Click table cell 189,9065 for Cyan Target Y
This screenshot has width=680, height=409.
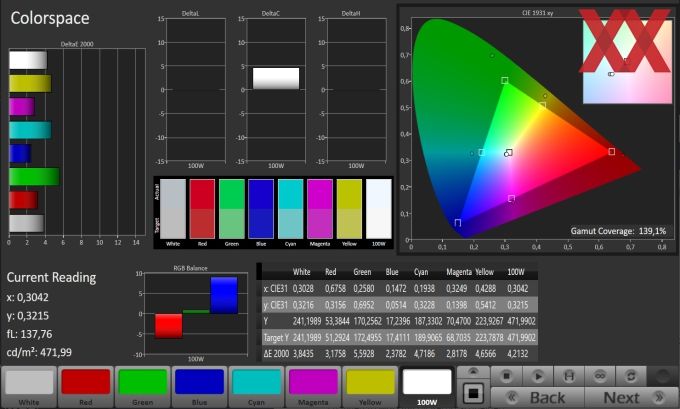[428, 337]
